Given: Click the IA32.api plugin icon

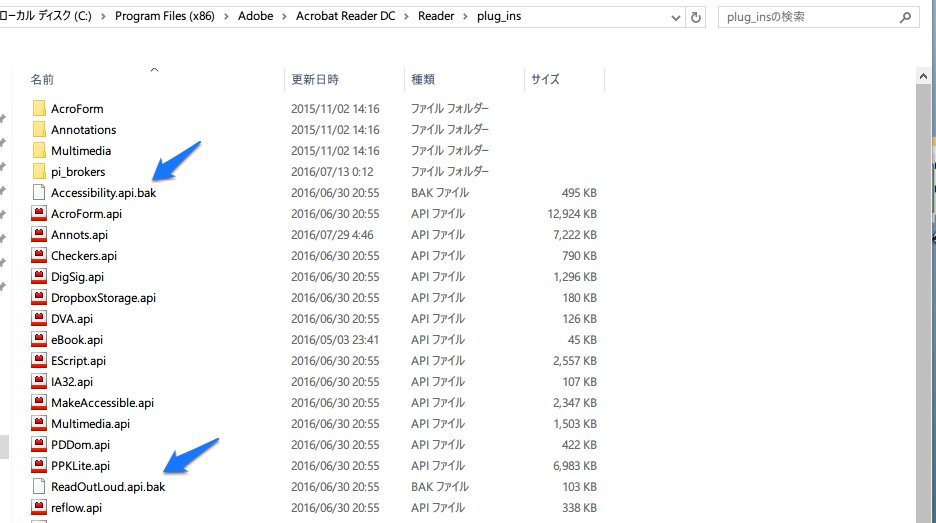Looking at the screenshot, I should pyautogui.click(x=39, y=381).
